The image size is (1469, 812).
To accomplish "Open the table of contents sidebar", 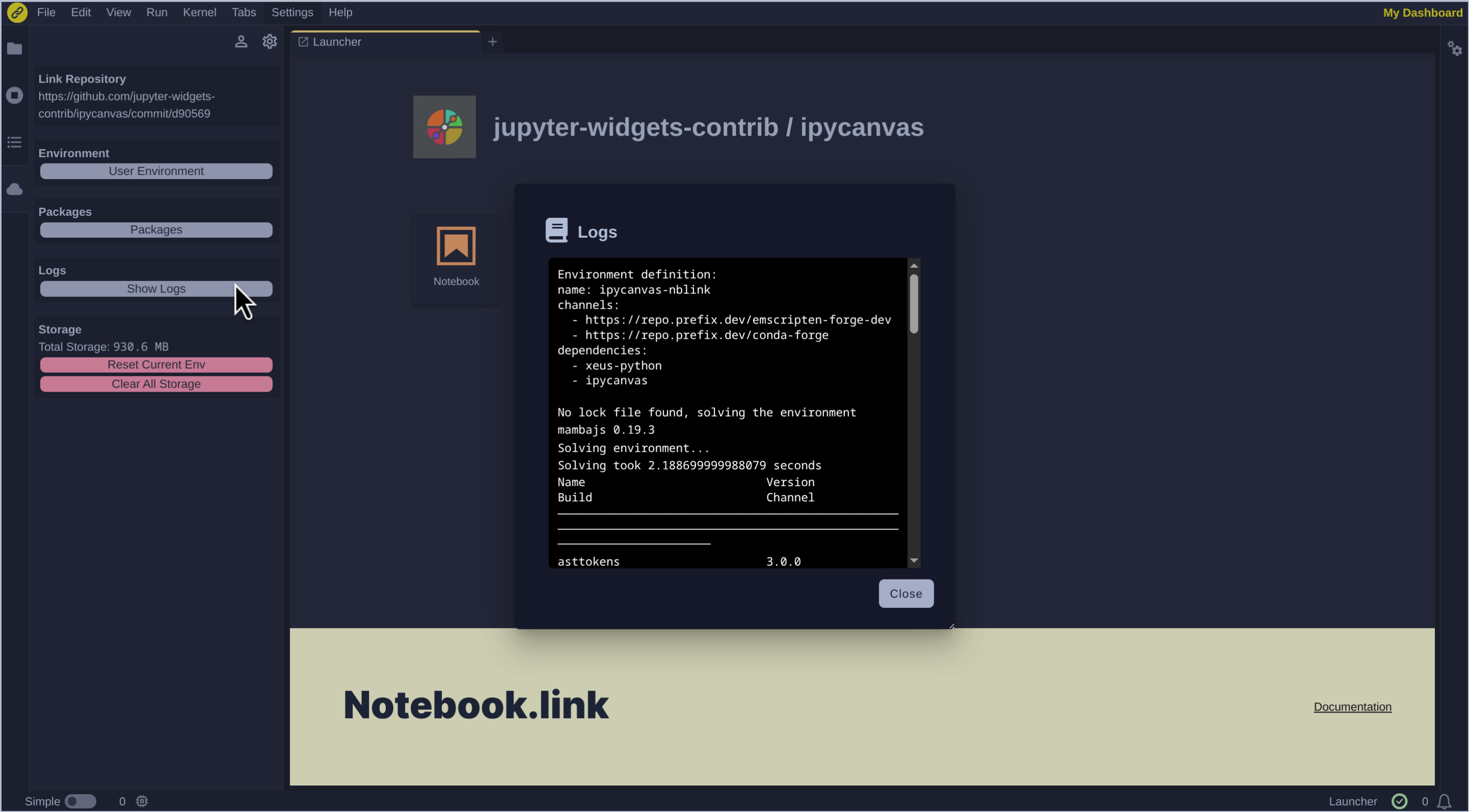I will pyautogui.click(x=14, y=141).
